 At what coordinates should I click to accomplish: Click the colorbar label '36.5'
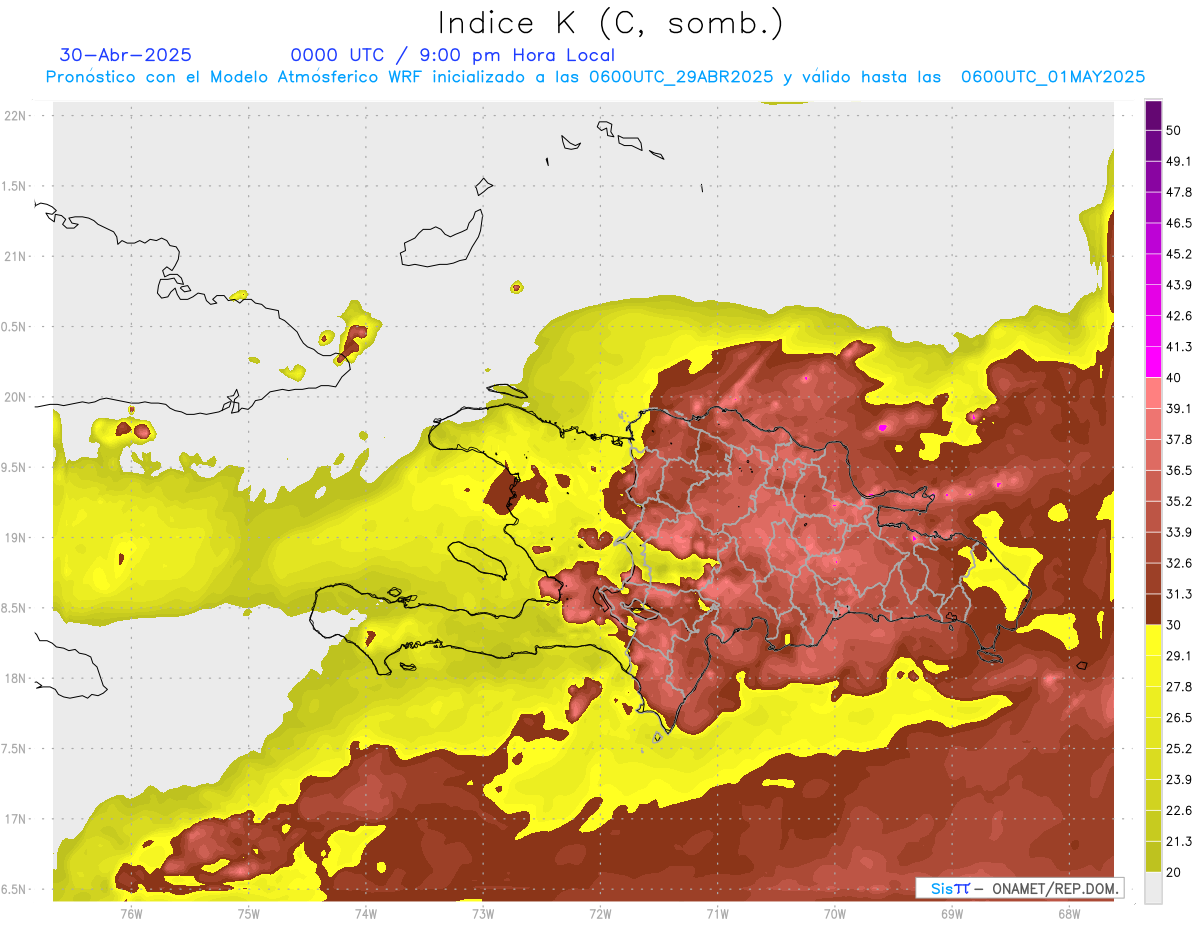click(x=1179, y=470)
